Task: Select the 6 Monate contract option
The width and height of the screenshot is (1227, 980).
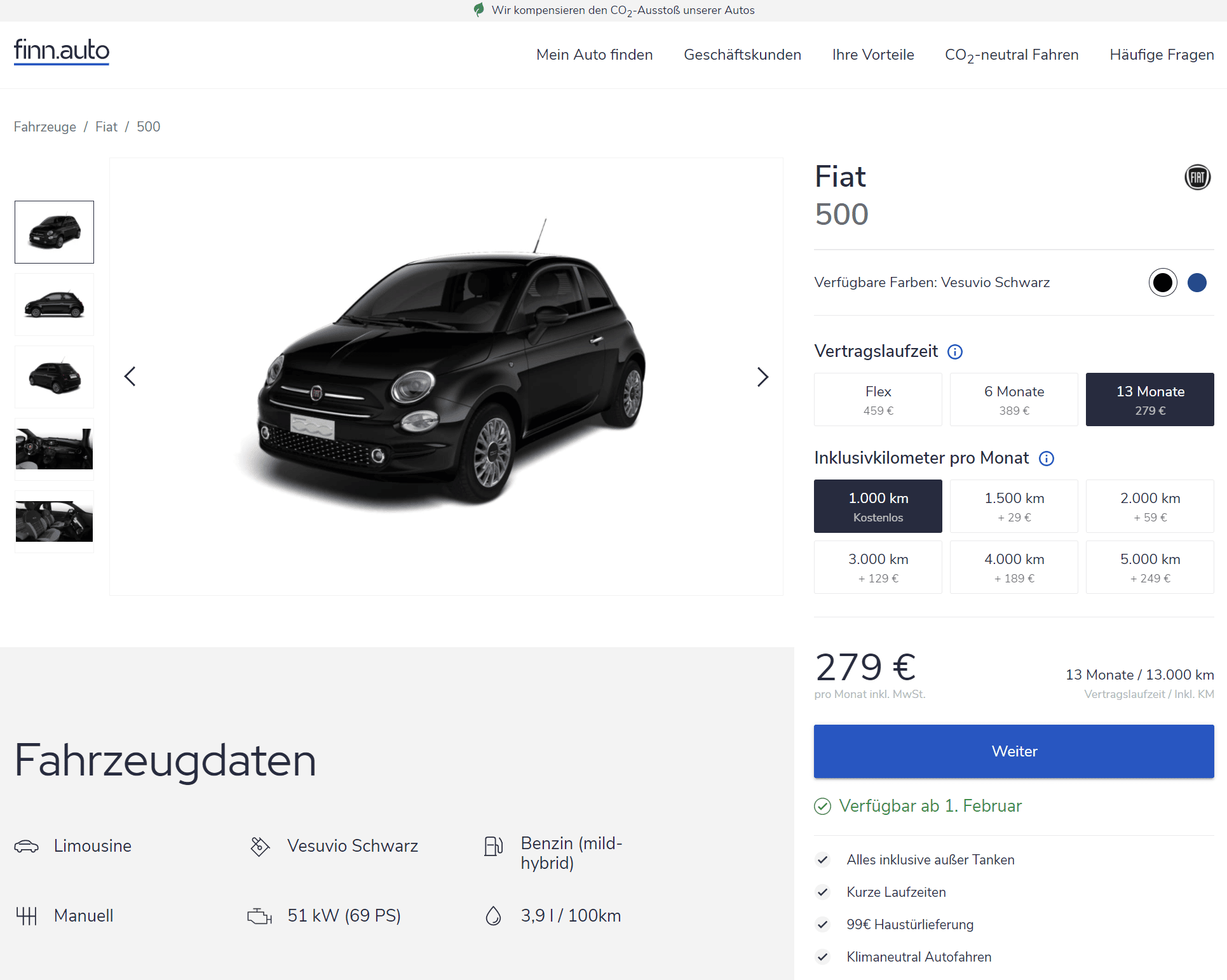Action: [x=1014, y=399]
